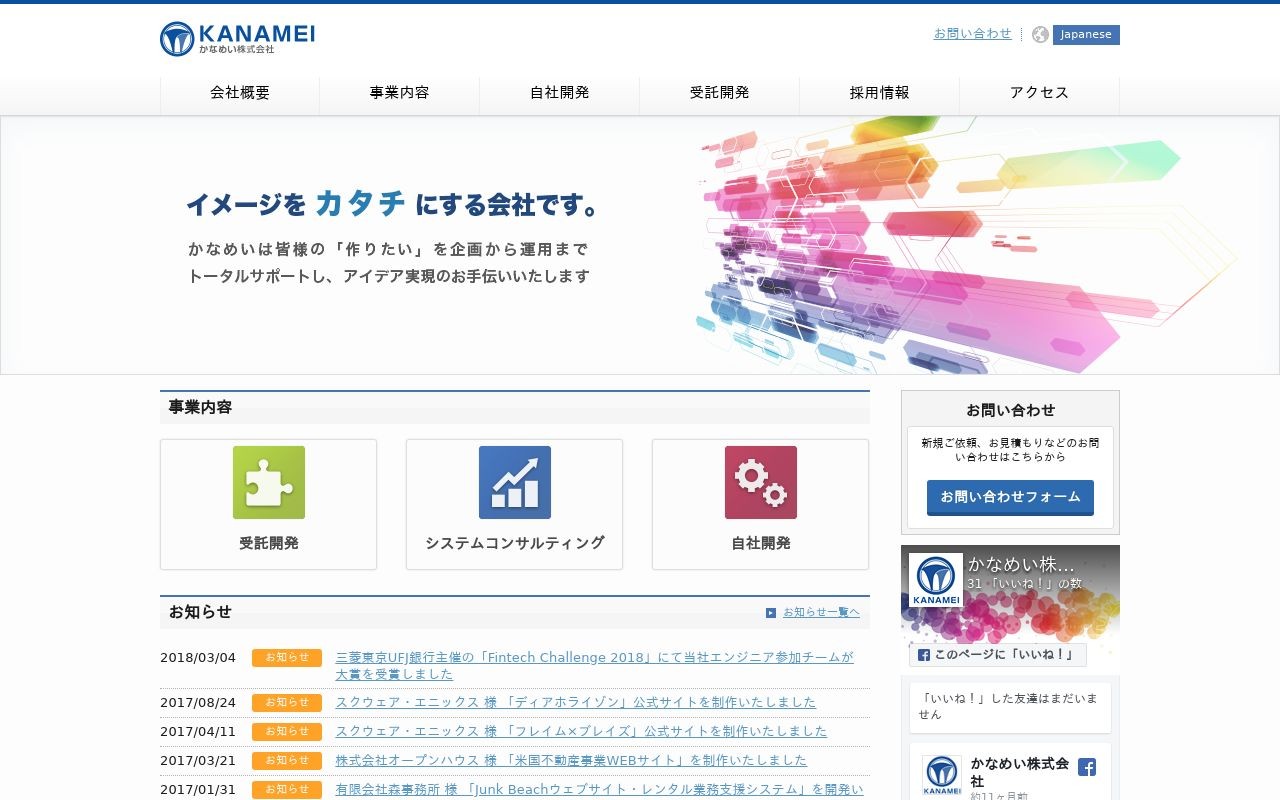Click the KANAMEI Facebook page profile thumbnail
1280x800 pixels.
936,580
